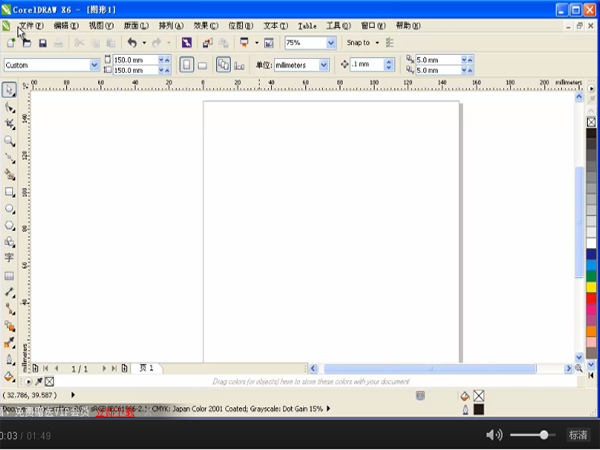Open the Application Launcher icon
Screen dimensions: 600x450
click(x=244, y=42)
